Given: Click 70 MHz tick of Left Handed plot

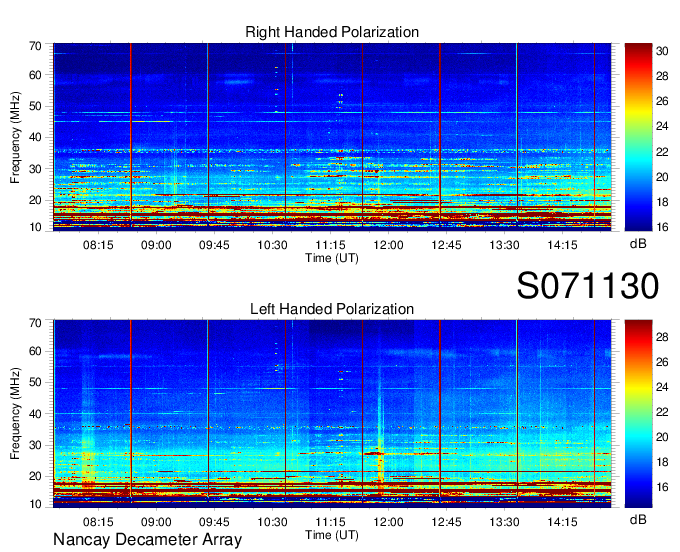Looking at the screenshot, I should pyautogui.click(x=35, y=323).
